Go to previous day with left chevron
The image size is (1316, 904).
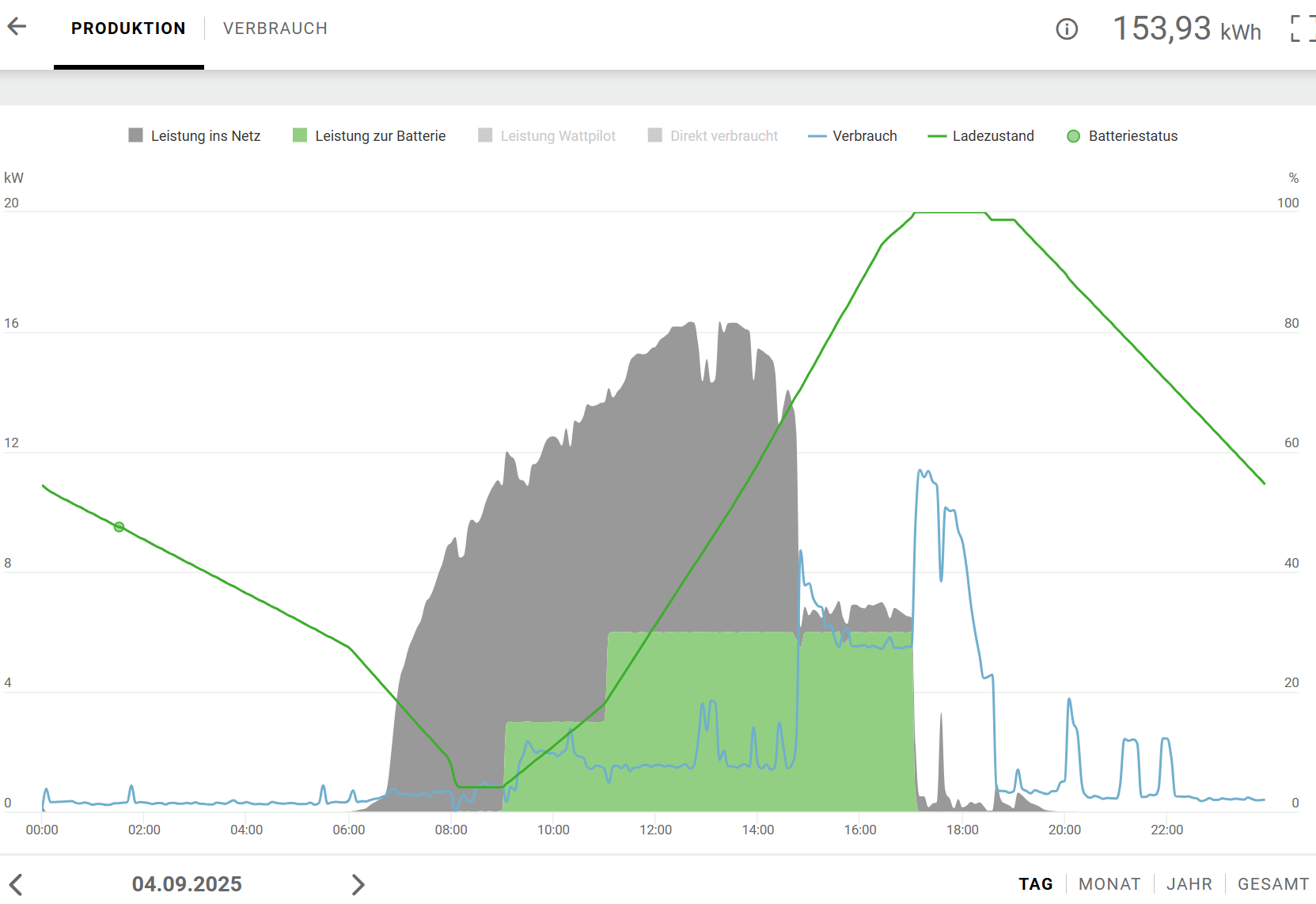tap(16, 884)
